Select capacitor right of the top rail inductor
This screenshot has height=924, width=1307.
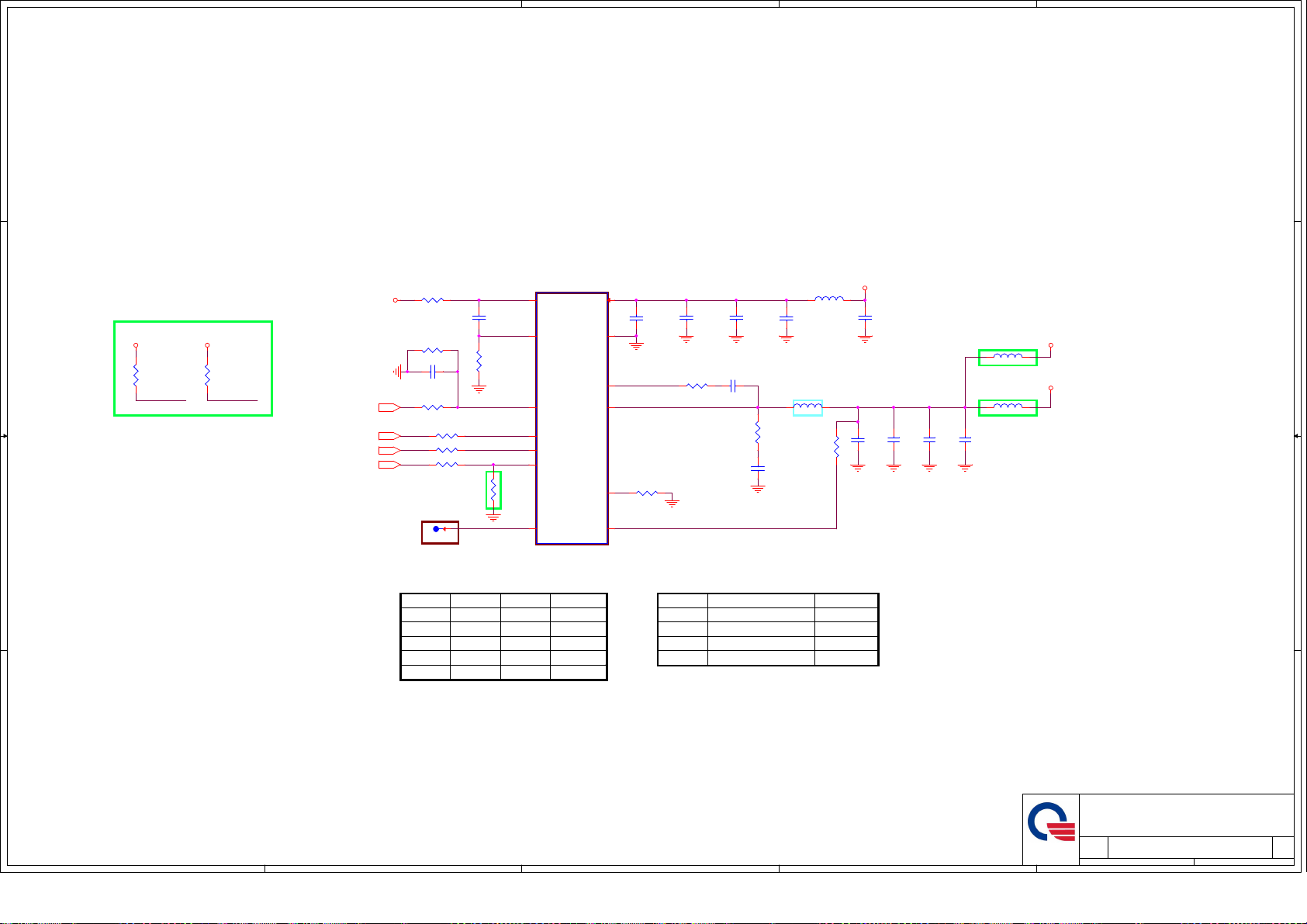pos(865,317)
